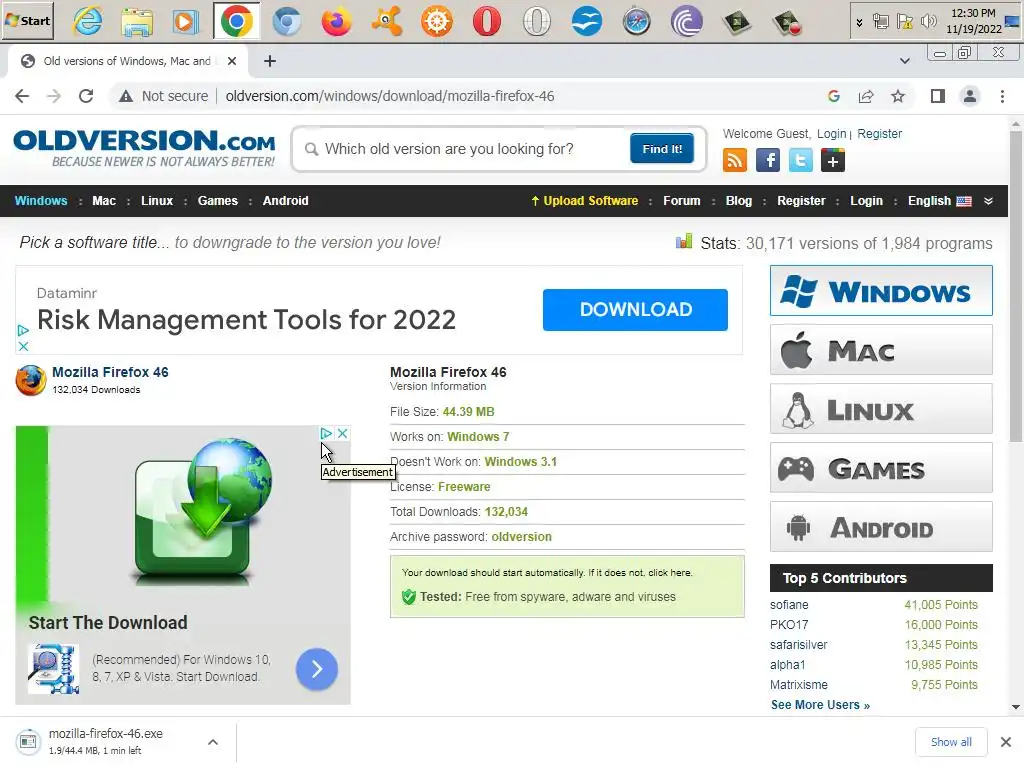Select Games in the navigation bar
This screenshot has height=768, width=1024.
217,200
